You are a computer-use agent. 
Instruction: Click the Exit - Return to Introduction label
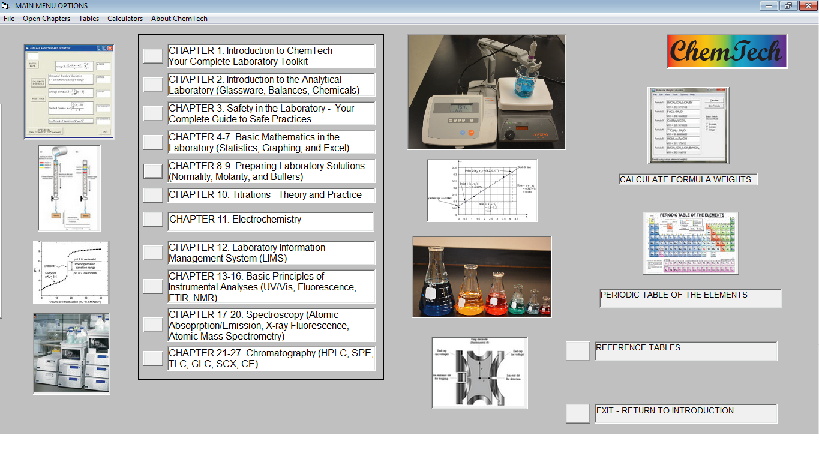click(x=686, y=414)
